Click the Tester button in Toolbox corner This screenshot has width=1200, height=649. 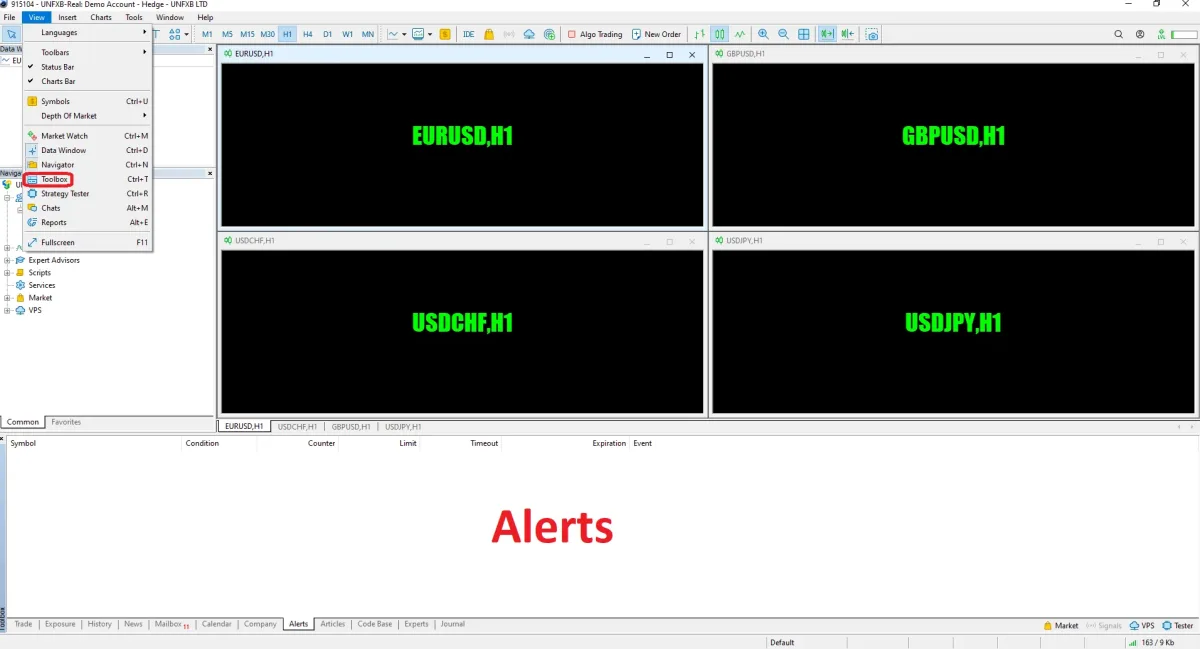1178,625
